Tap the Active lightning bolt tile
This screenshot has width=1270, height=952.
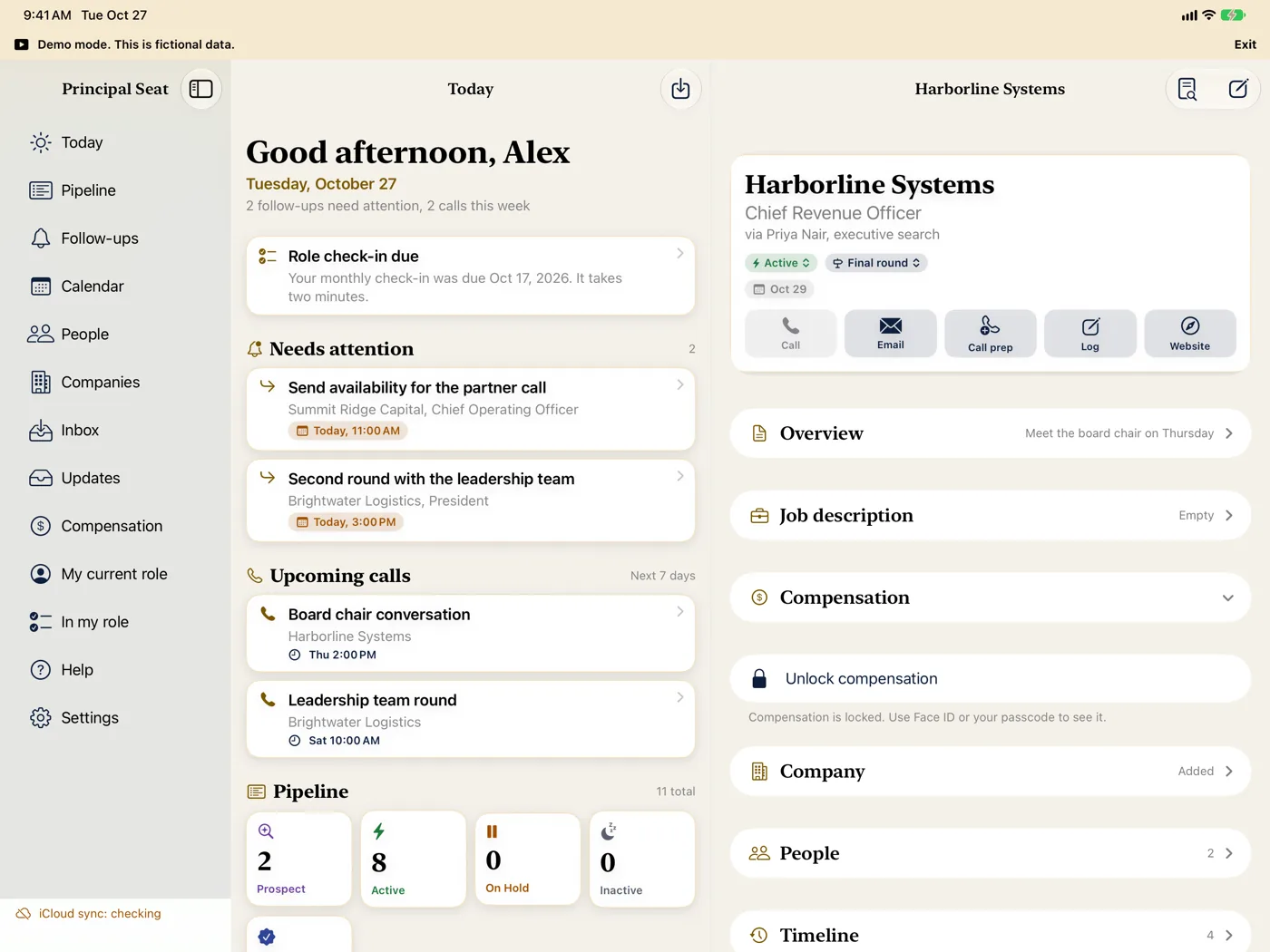(413, 859)
